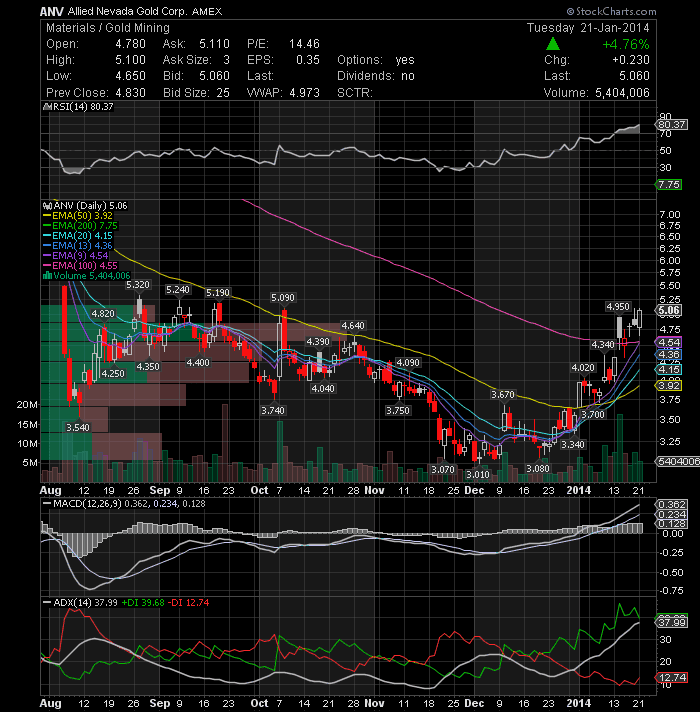The width and height of the screenshot is (700, 712).
Task: Click the High value 5.100
Action: tap(130, 60)
